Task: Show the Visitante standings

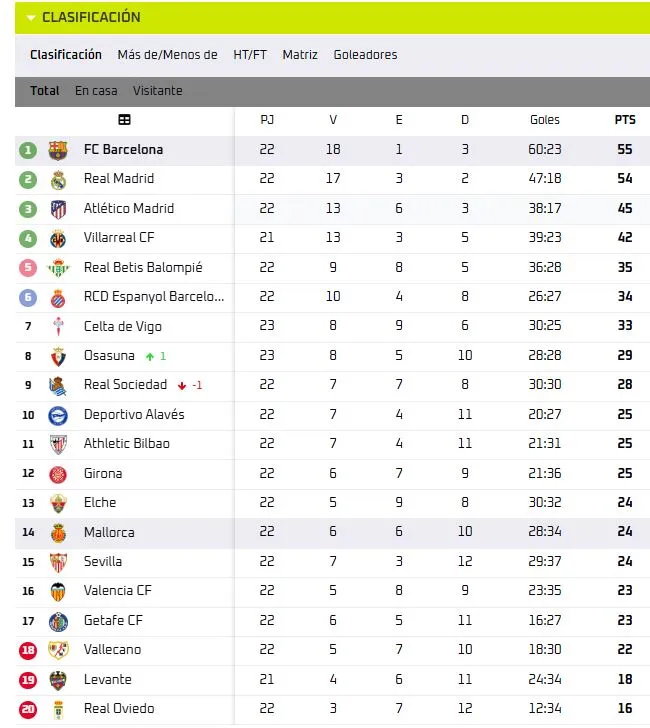Action: 158,91
